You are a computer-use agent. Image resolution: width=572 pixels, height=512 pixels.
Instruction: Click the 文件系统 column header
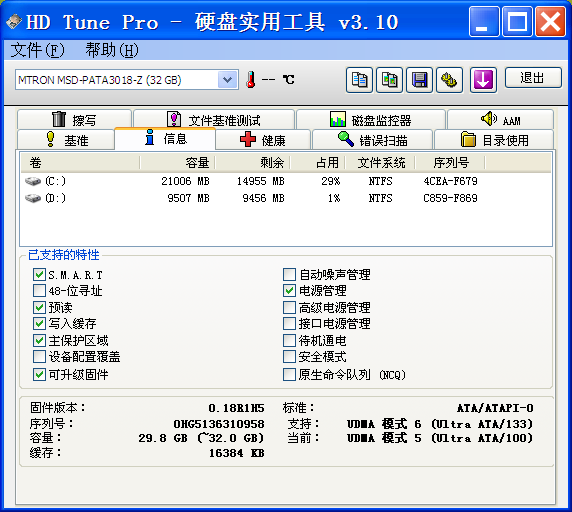tap(380, 162)
